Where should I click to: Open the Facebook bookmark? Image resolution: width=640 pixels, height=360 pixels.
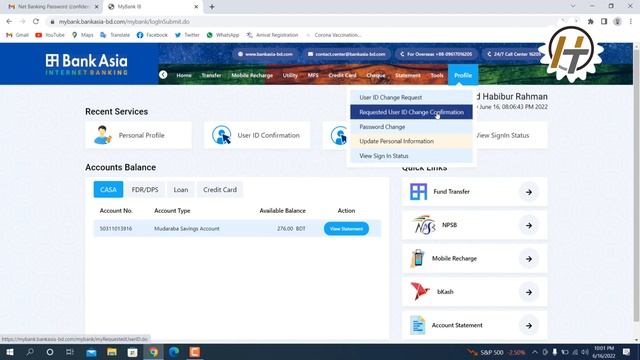coord(152,35)
